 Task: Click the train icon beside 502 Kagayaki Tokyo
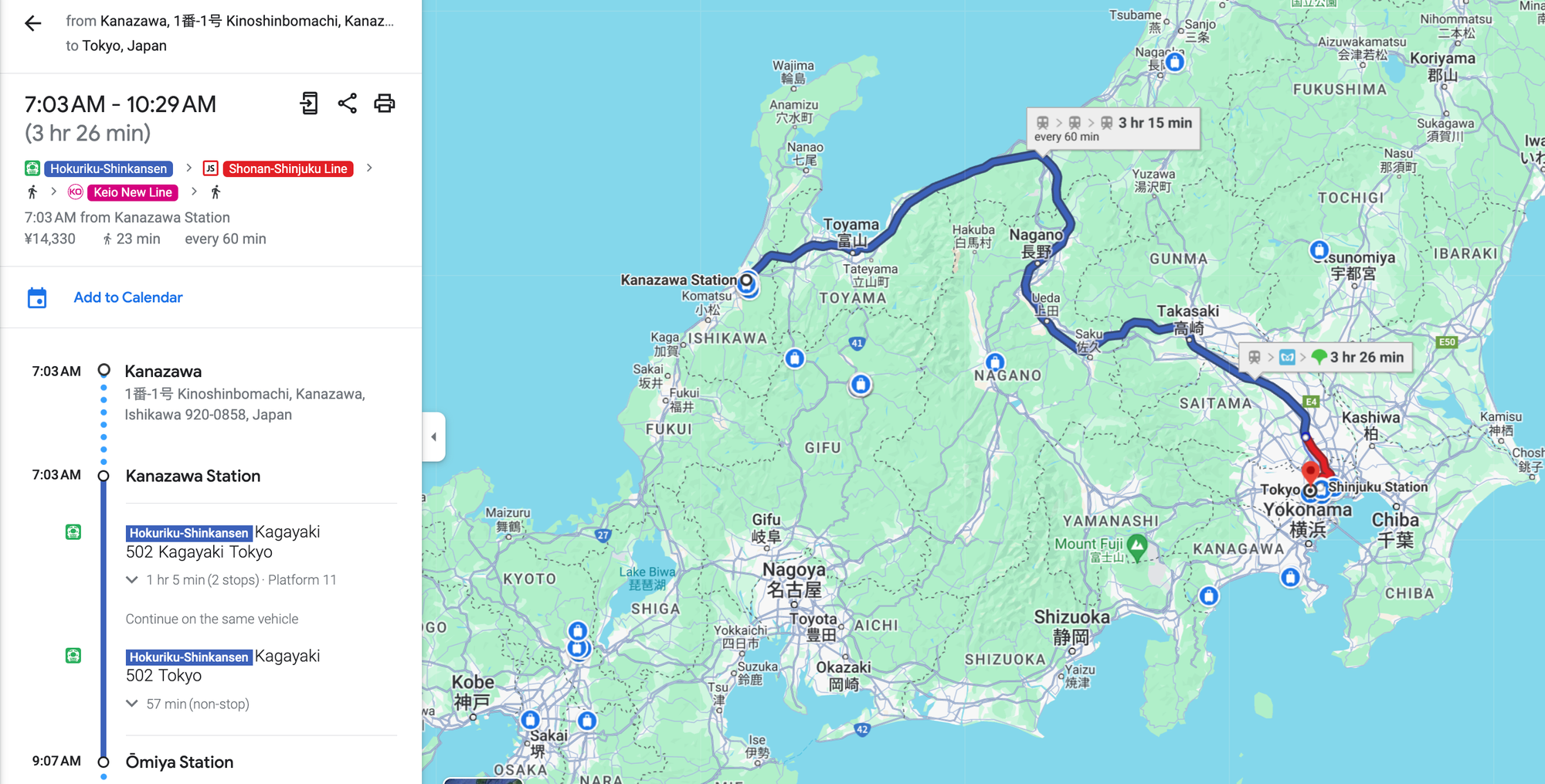pos(73,532)
